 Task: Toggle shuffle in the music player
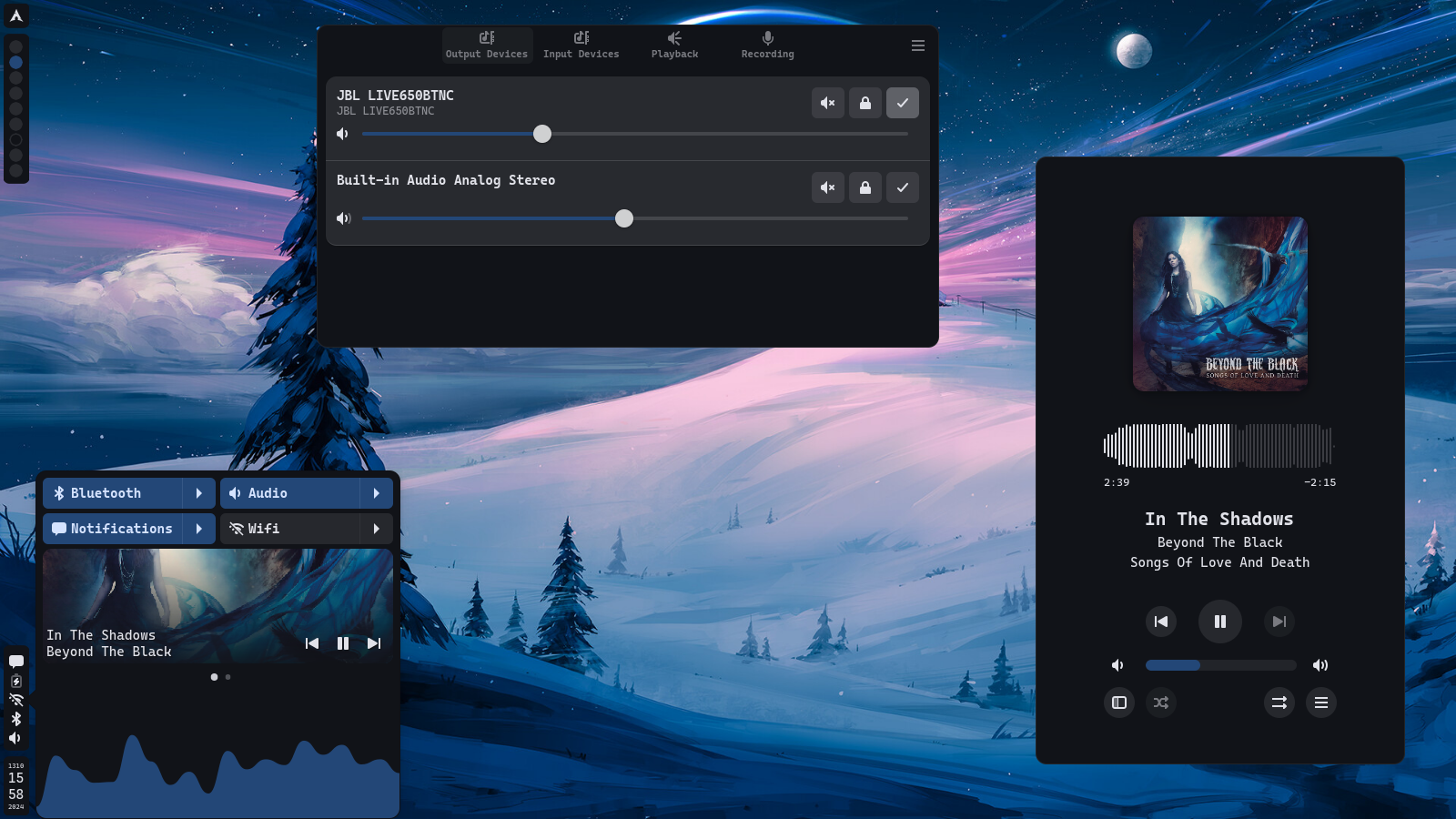1161,703
